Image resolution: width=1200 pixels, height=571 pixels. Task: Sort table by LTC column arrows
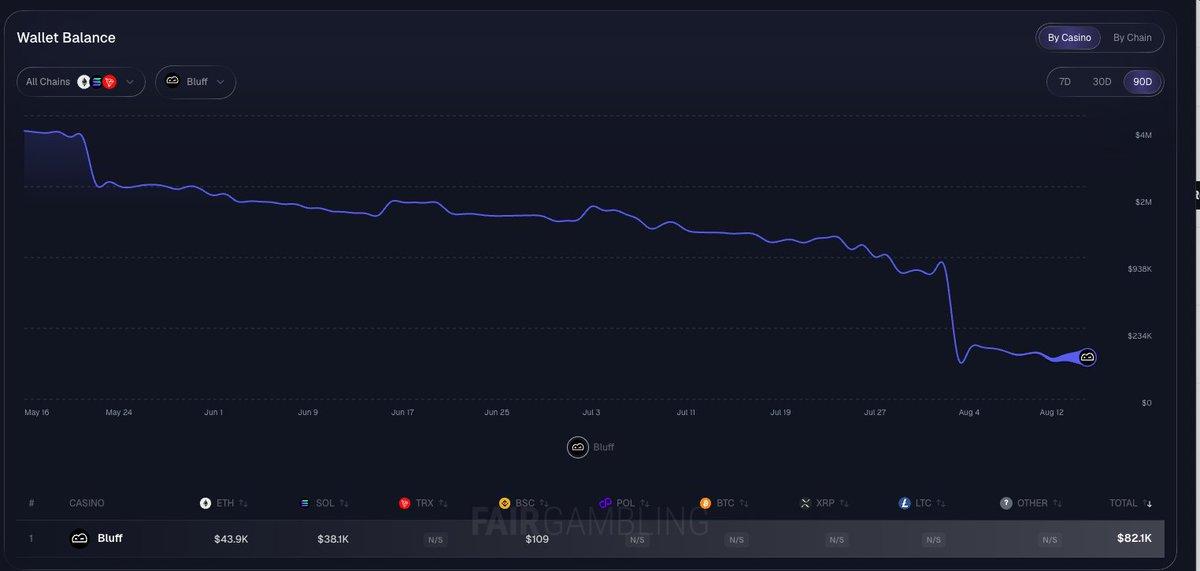[x=942, y=503]
